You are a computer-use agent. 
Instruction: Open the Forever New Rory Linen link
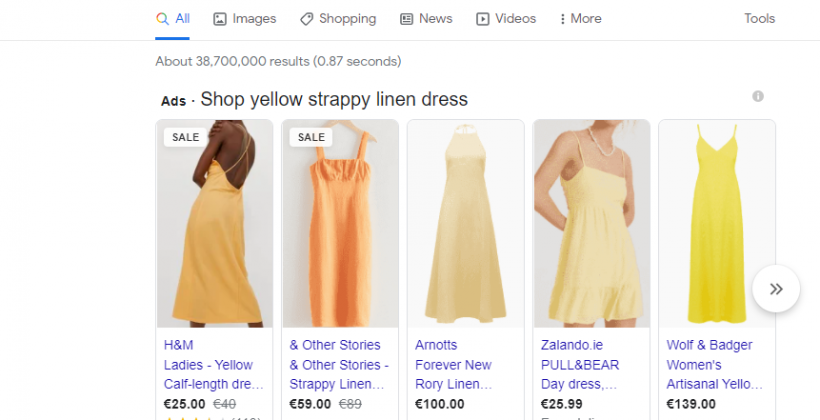click(453, 374)
